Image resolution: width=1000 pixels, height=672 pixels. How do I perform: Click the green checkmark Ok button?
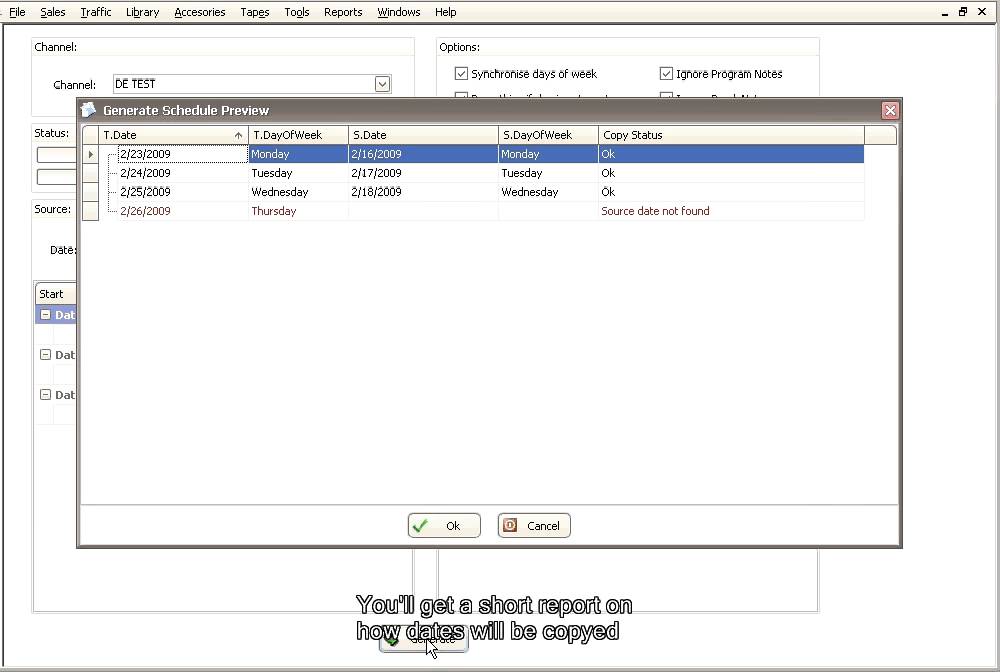[x=444, y=526]
